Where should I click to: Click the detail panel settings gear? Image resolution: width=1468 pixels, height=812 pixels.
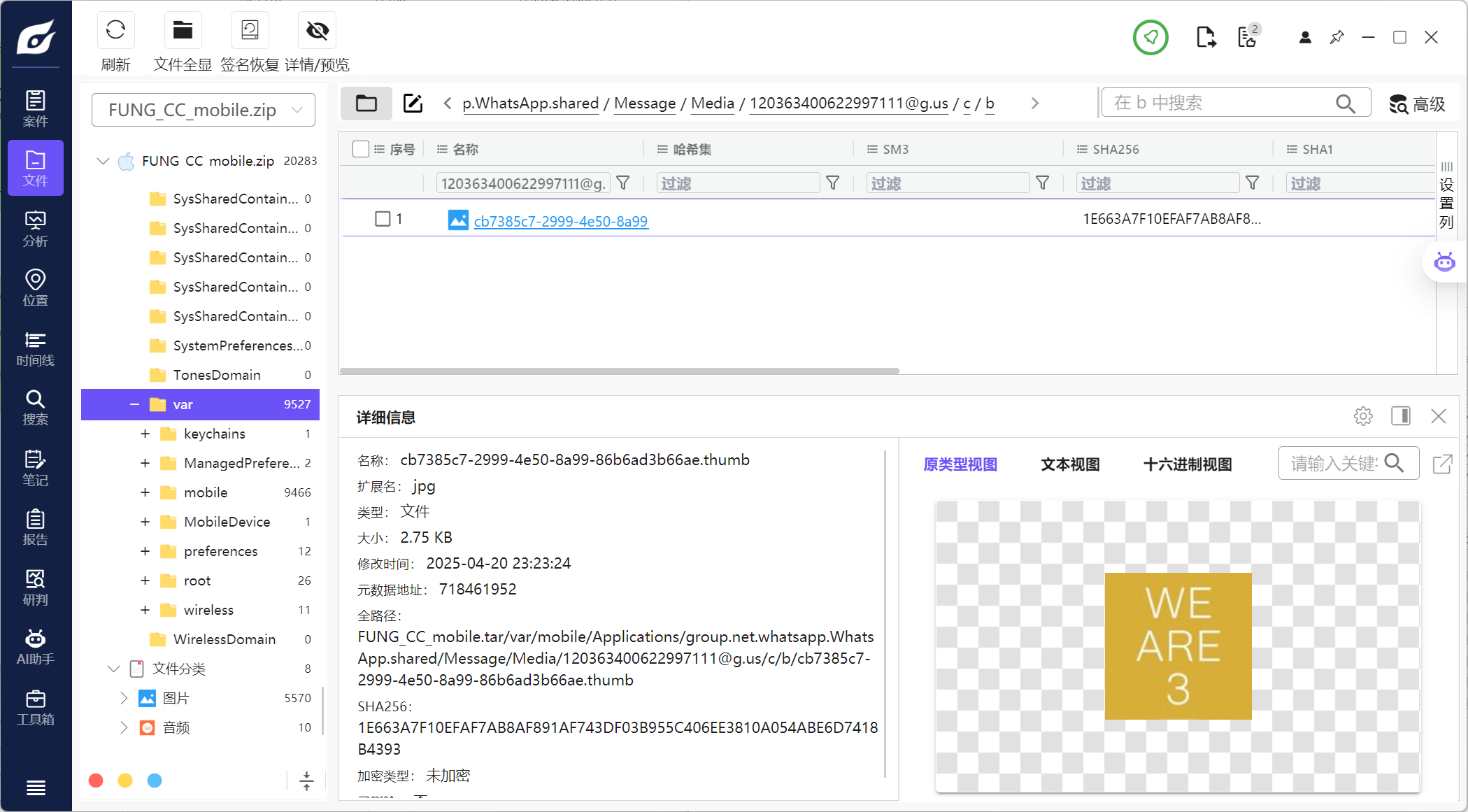[1362, 416]
